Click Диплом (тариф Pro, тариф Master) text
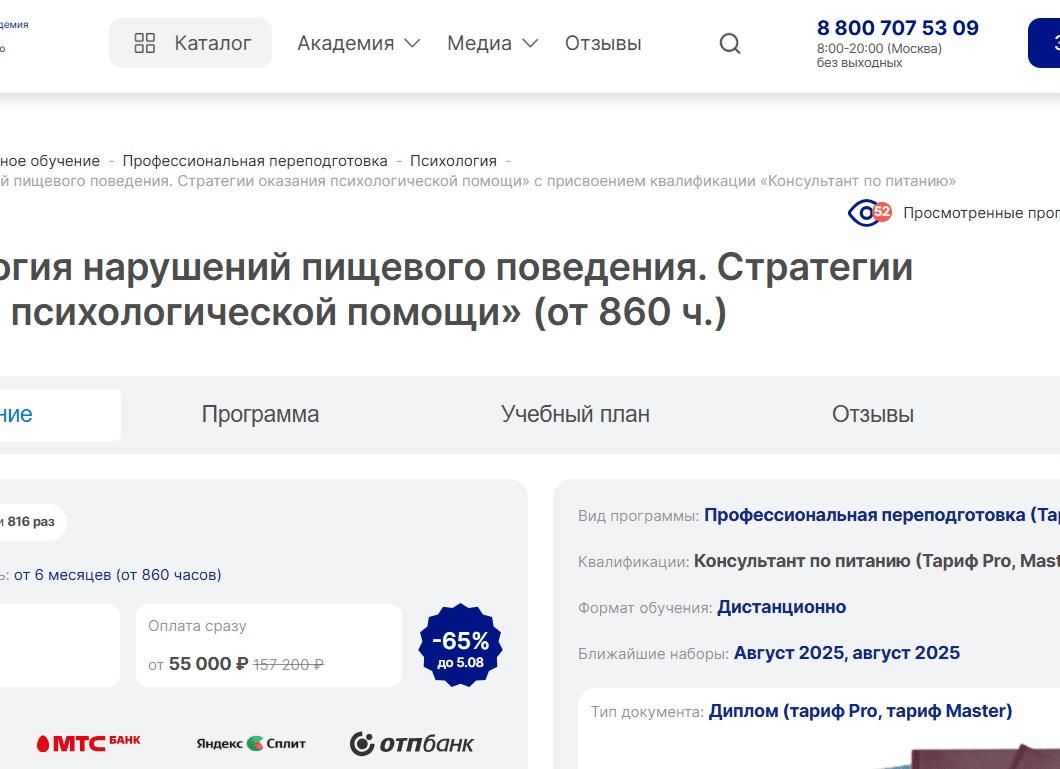Screen dimensions: 1060x769 pyautogui.click(x=860, y=711)
